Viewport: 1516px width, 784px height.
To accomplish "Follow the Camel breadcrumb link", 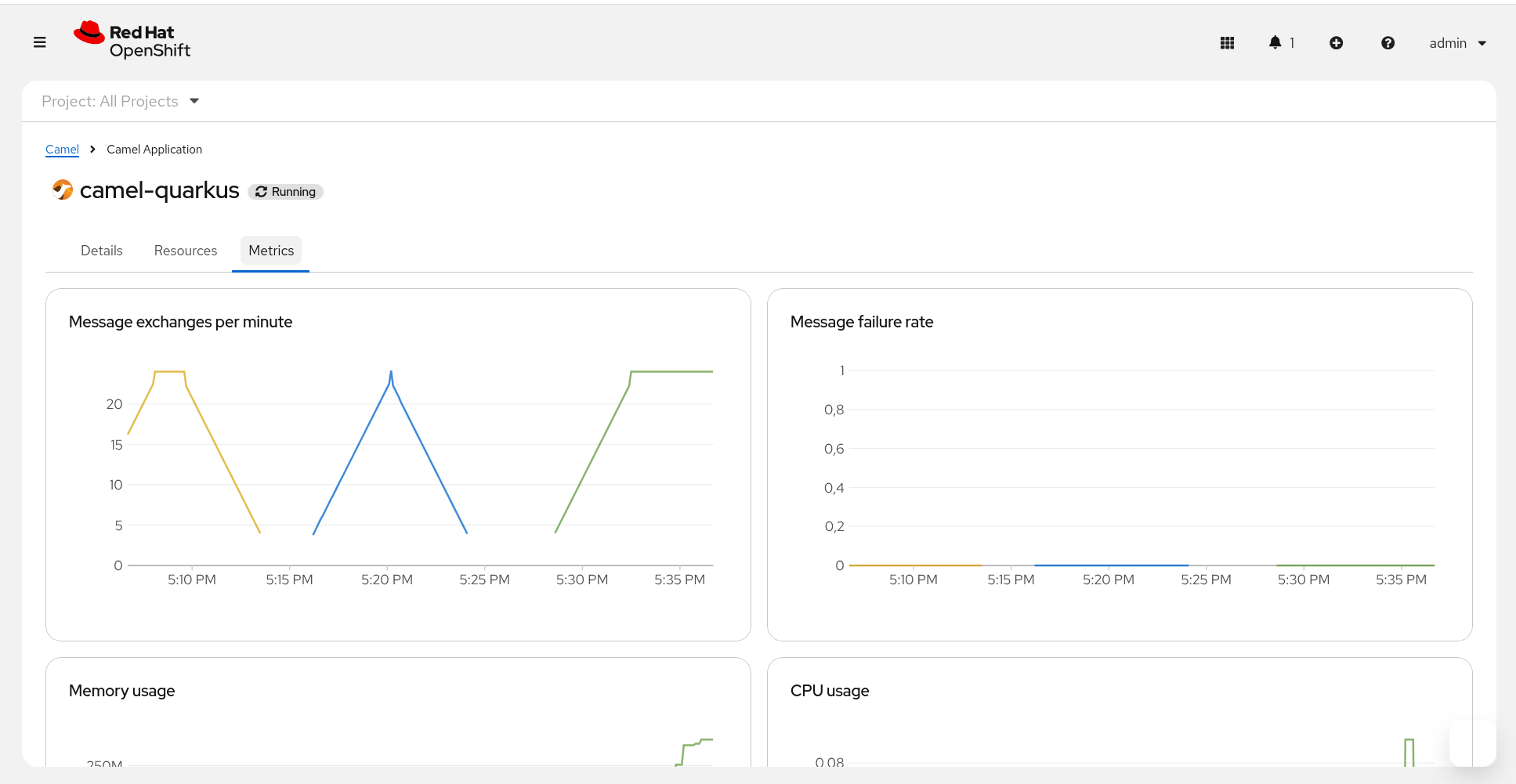I will tap(62, 149).
